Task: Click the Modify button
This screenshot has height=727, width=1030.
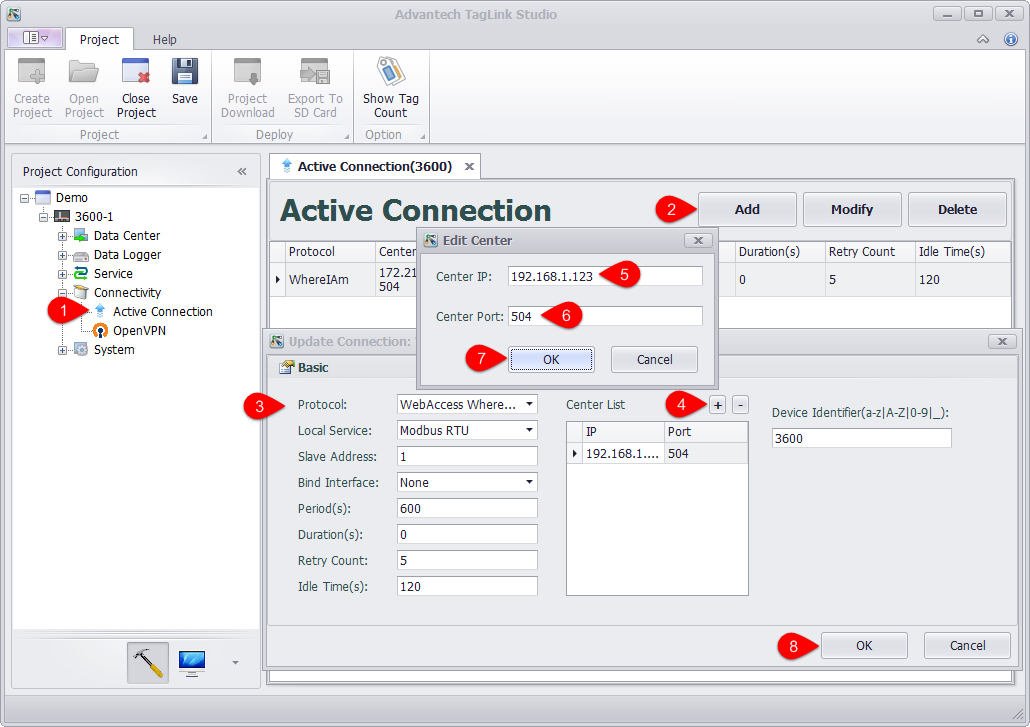Action: [852, 210]
